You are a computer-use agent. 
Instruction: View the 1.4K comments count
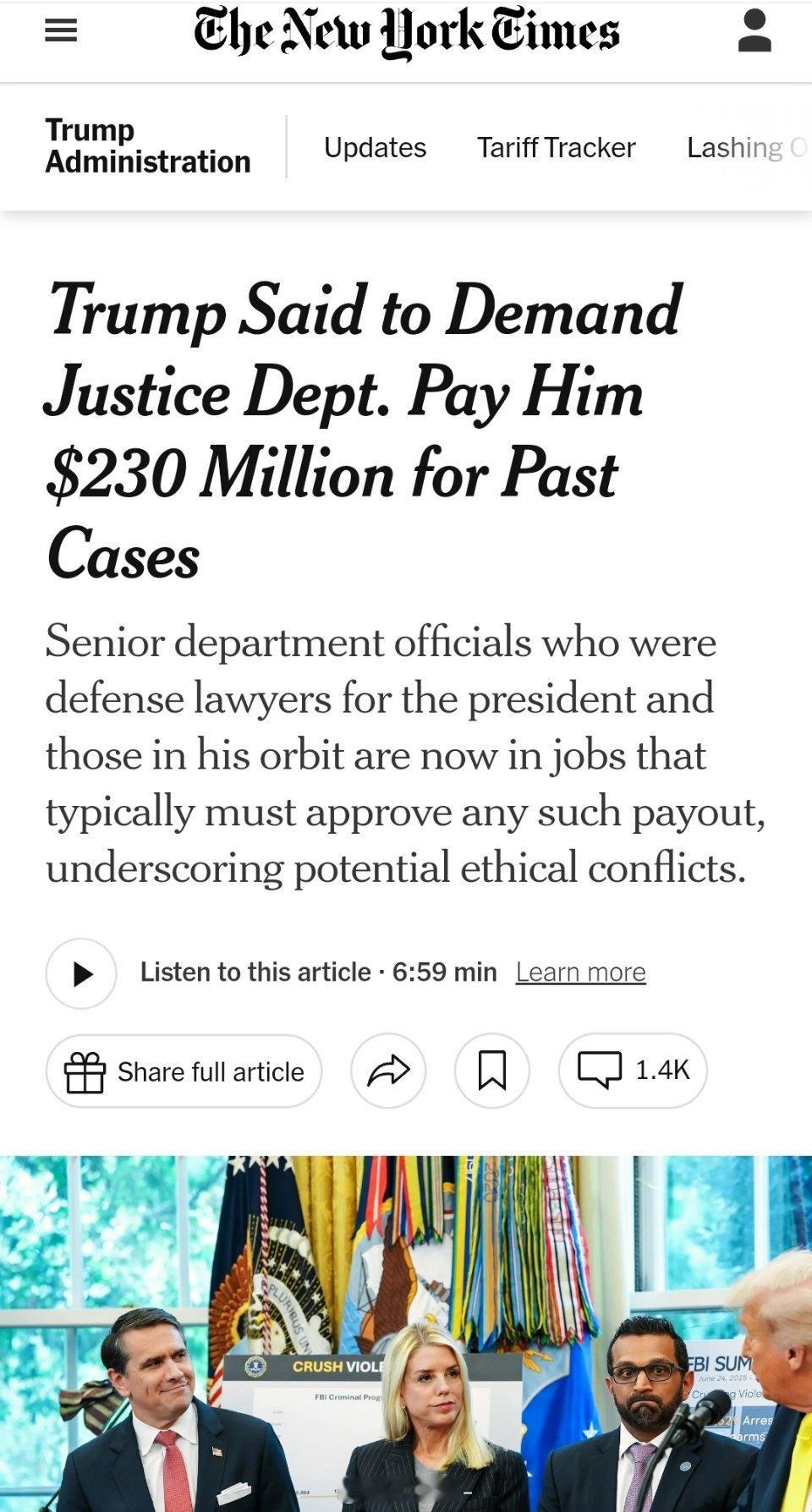[x=662, y=1070]
